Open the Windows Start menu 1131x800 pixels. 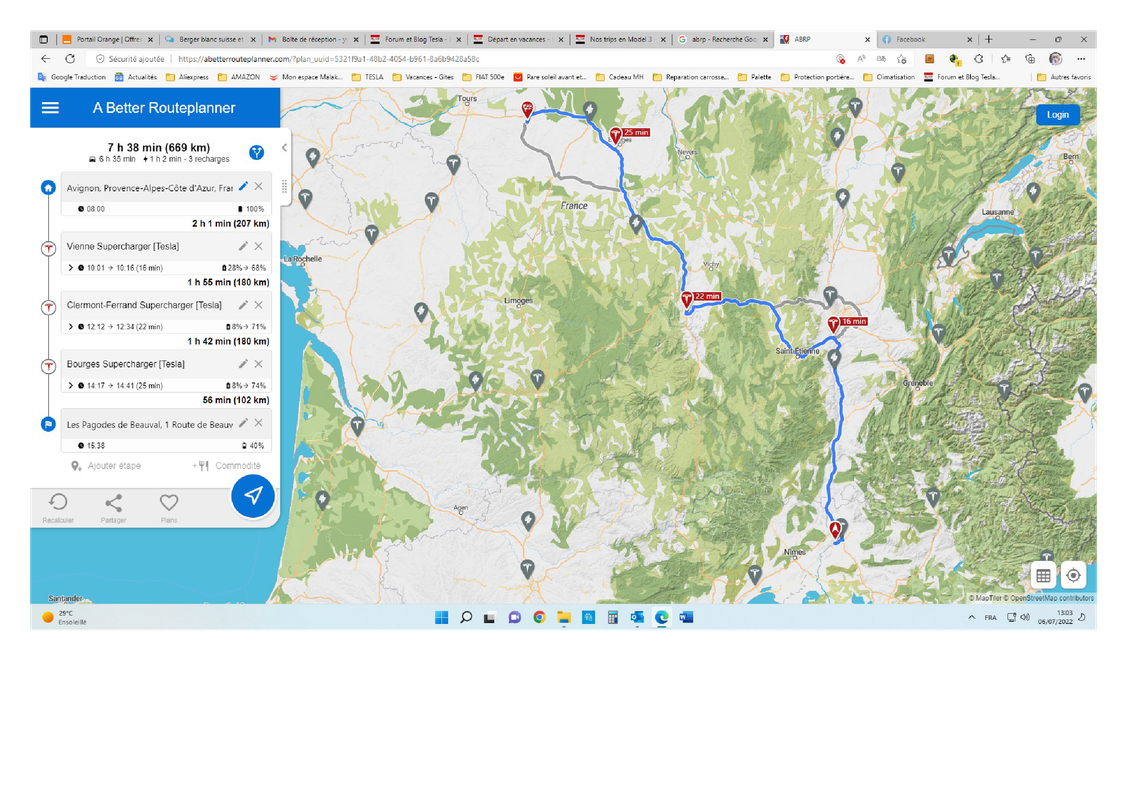[441, 617]
